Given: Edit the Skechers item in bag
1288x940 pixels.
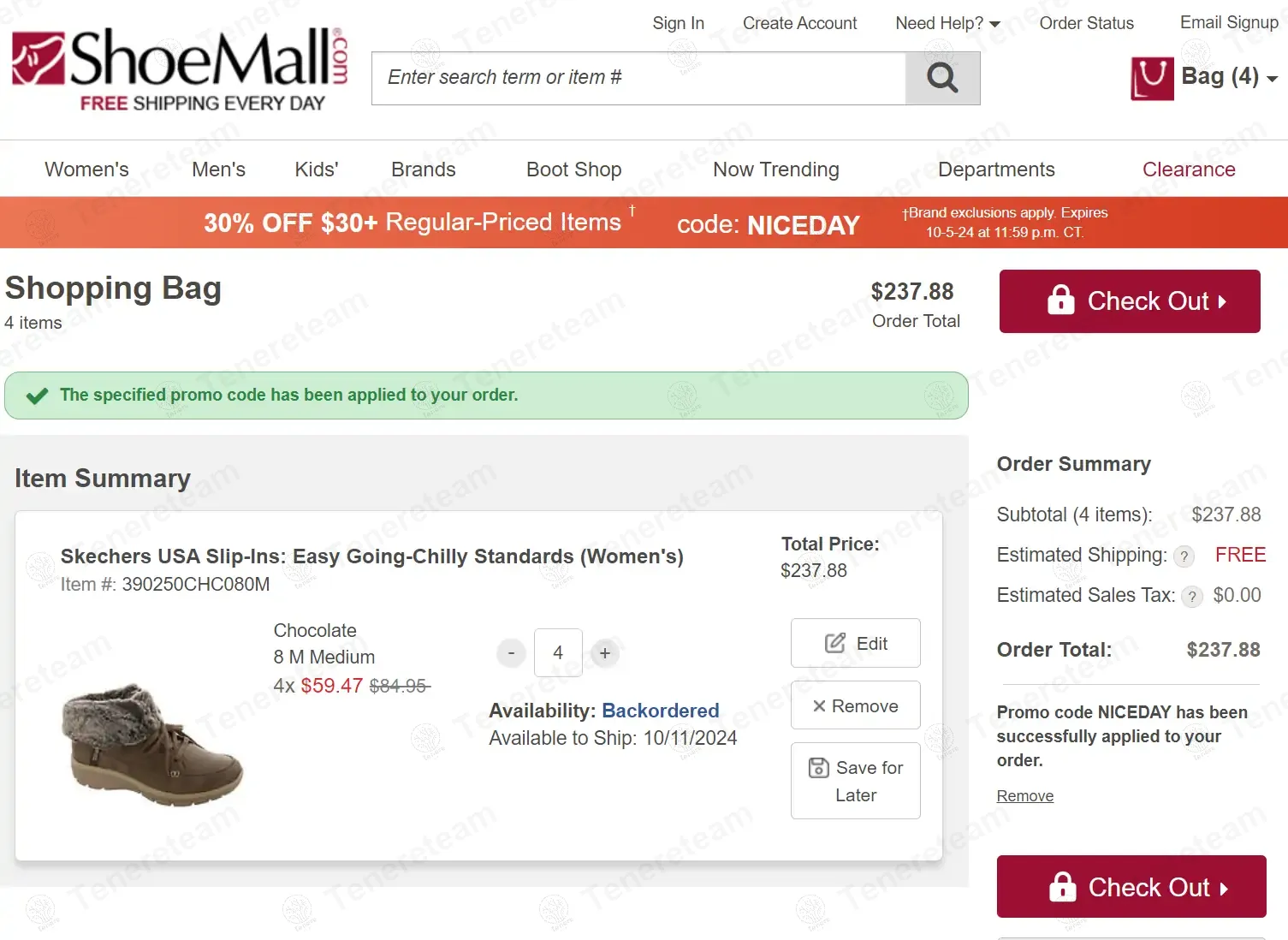Looking at the screenshot, I should pos(855,643).
